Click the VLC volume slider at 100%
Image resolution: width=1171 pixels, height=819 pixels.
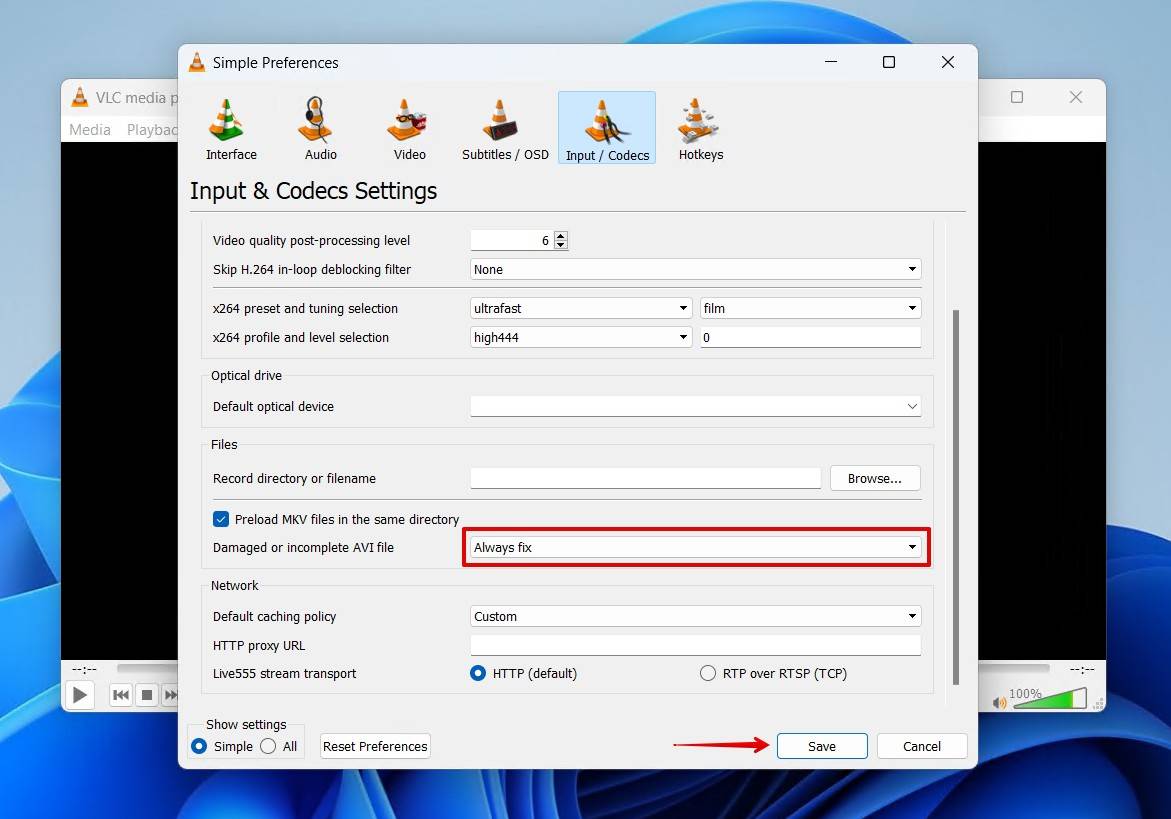tap(1048, 699)
